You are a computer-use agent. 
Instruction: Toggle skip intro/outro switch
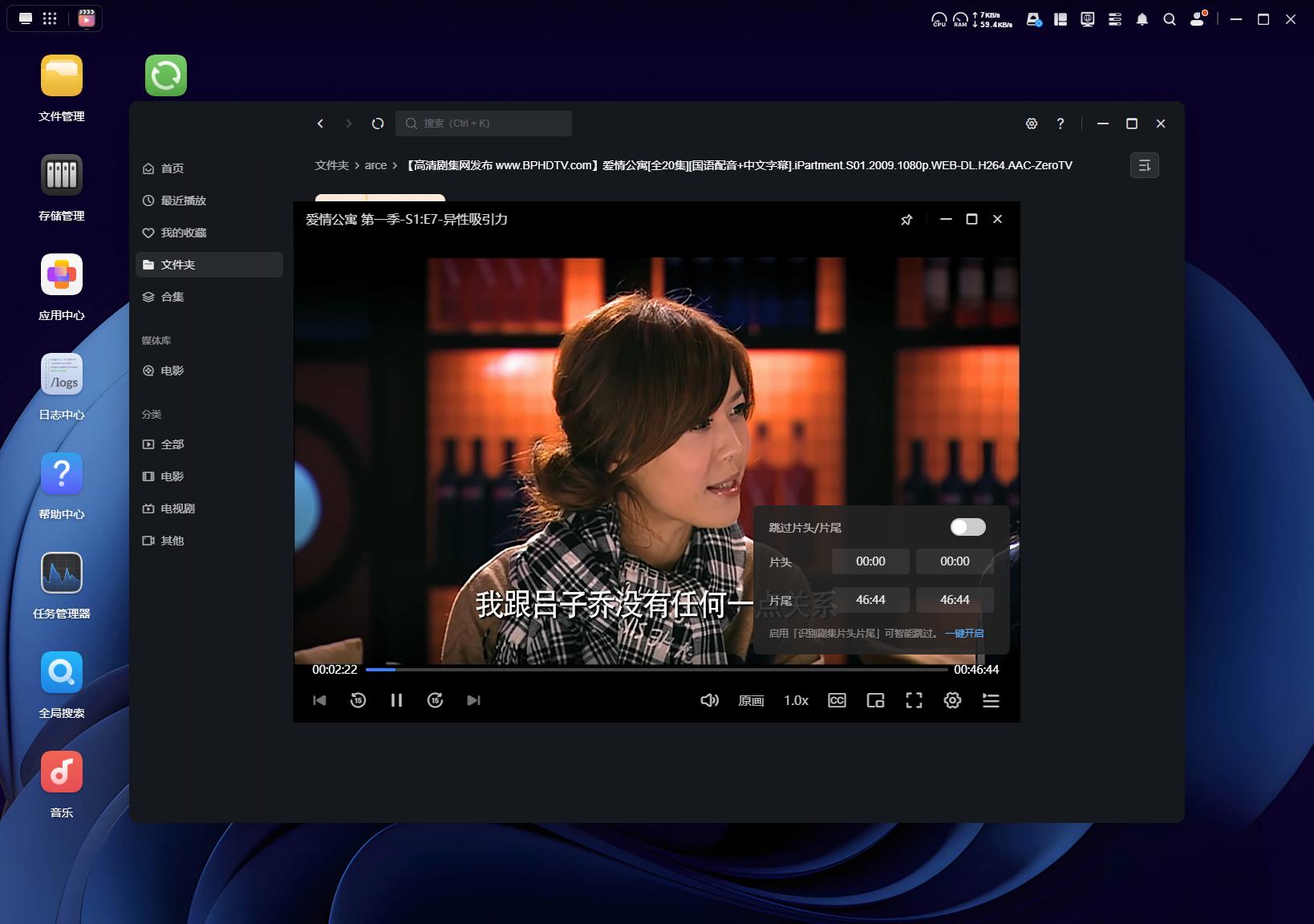(x=967, y=527)
